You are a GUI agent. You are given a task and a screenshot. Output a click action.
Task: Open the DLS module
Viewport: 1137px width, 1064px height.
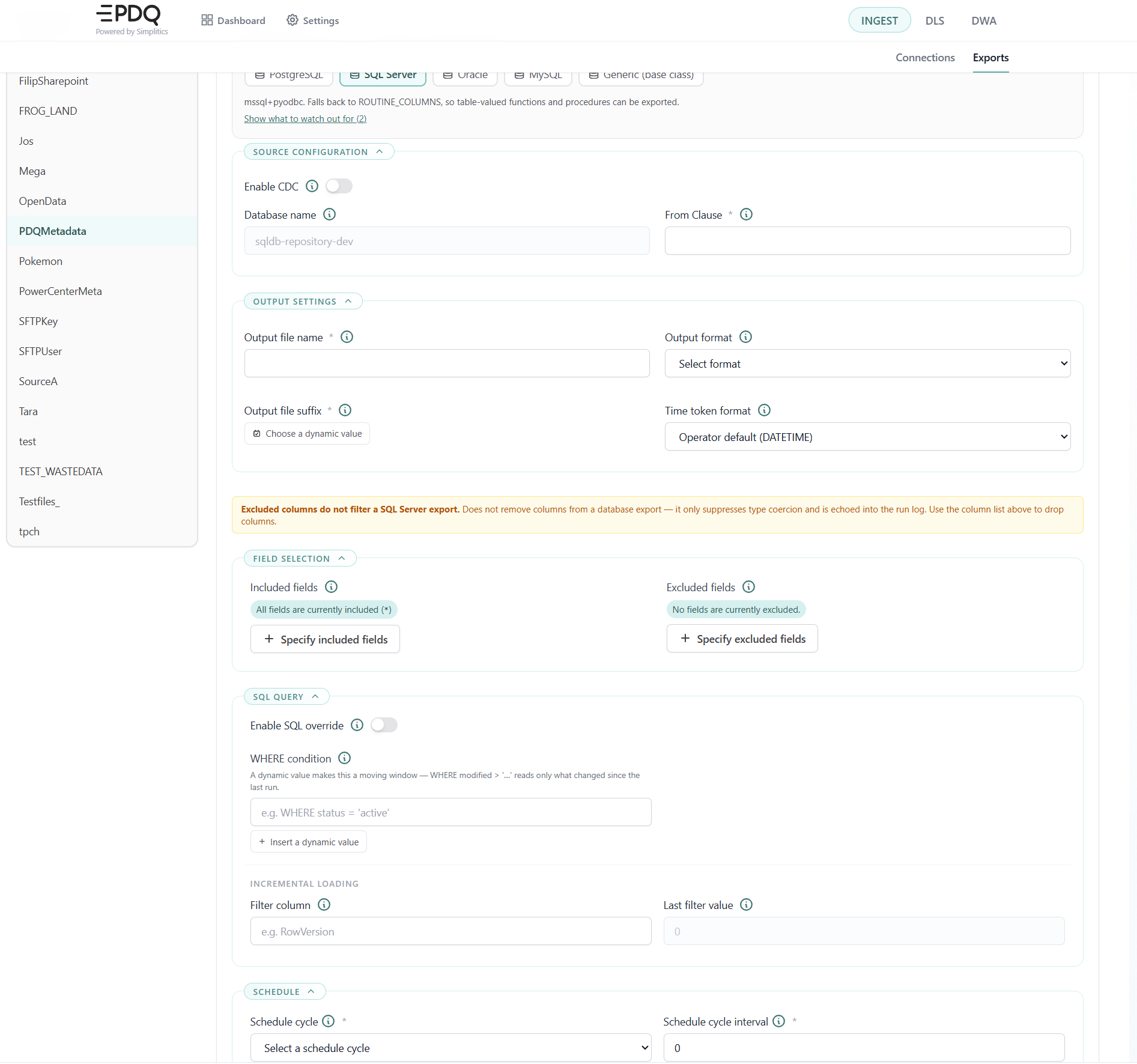point(935,20)
